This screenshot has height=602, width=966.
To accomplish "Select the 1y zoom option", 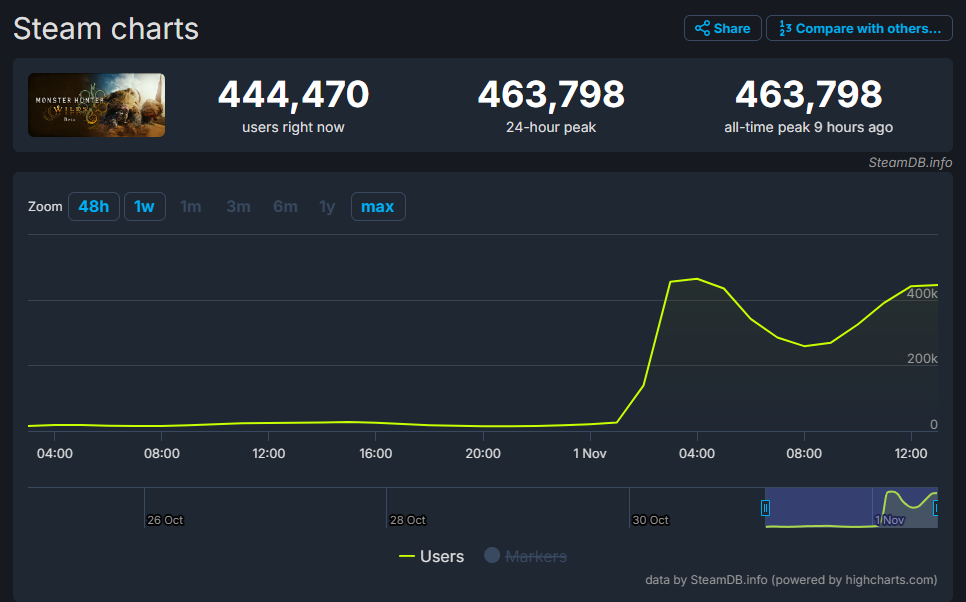I will click(327, 206).
